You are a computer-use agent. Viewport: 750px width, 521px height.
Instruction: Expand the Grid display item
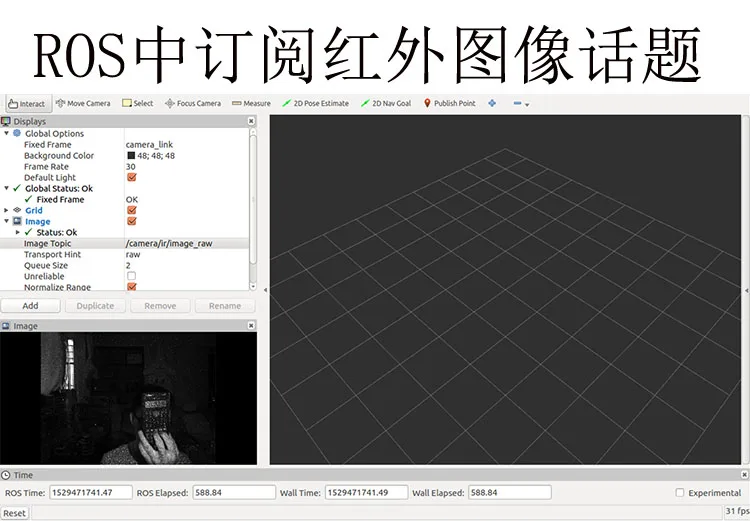6,211
